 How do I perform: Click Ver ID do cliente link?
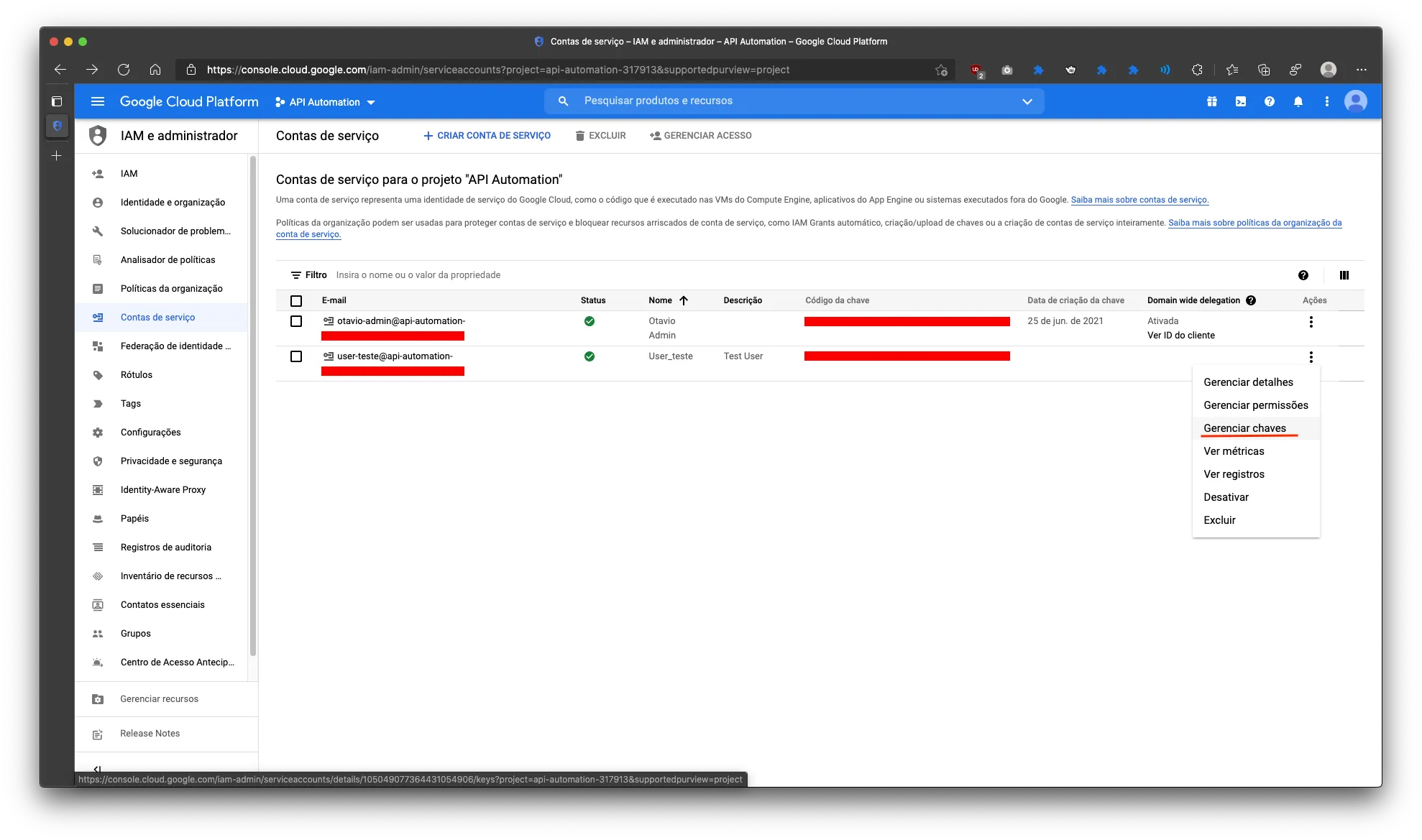[1181, 336]
